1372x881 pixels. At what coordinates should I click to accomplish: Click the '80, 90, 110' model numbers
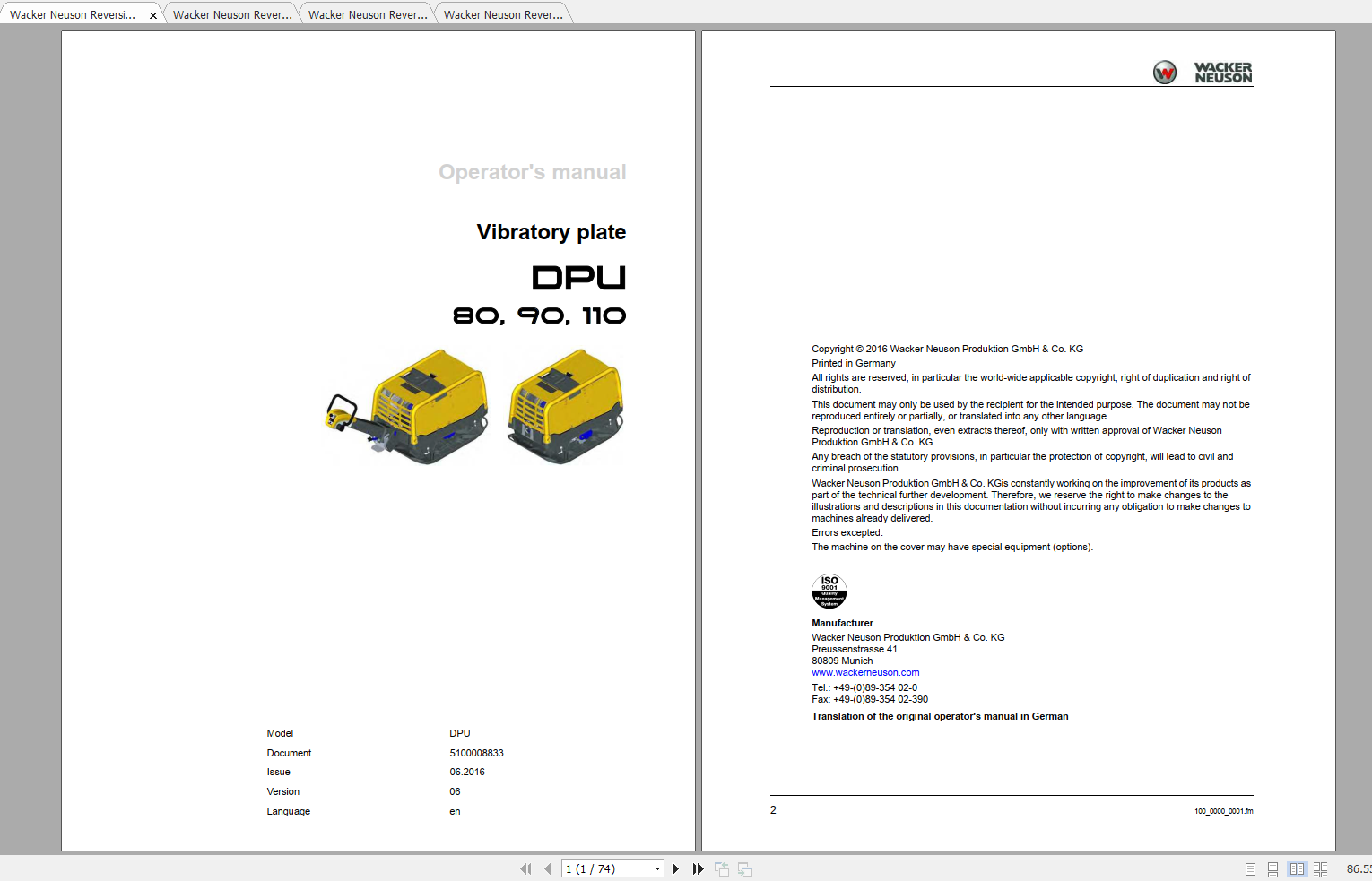point(540,315)
